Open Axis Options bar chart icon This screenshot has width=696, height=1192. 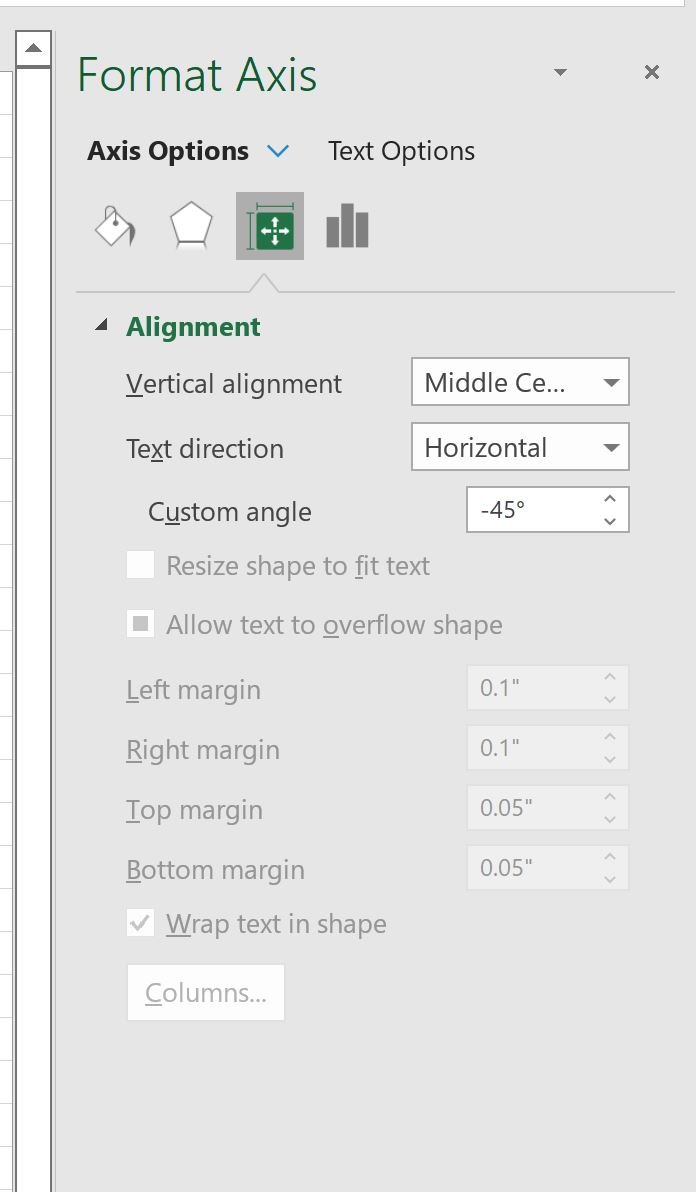click(345, 225)
